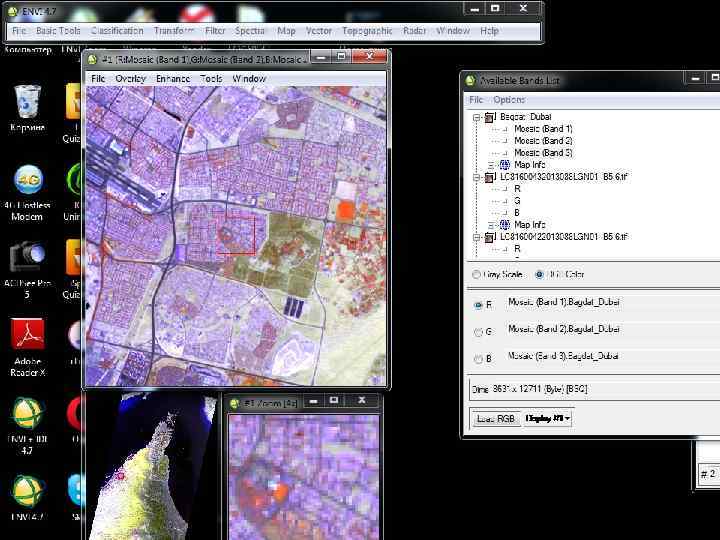The height and width of the screenshot is (540, 720).
Task: Open the Filter menu
Action: click(215, 31)
